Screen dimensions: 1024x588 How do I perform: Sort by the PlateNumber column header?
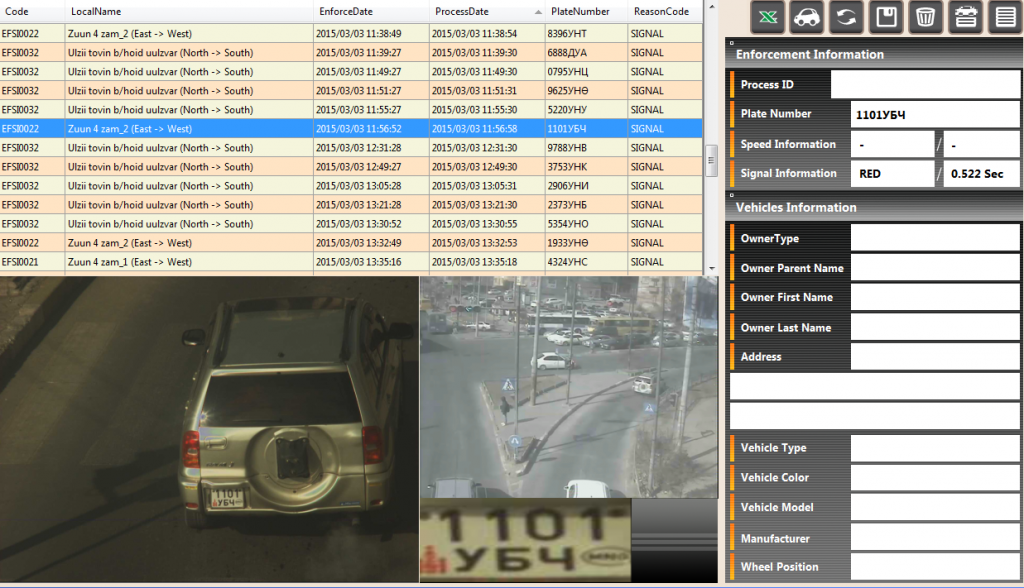tap(580, 11)
